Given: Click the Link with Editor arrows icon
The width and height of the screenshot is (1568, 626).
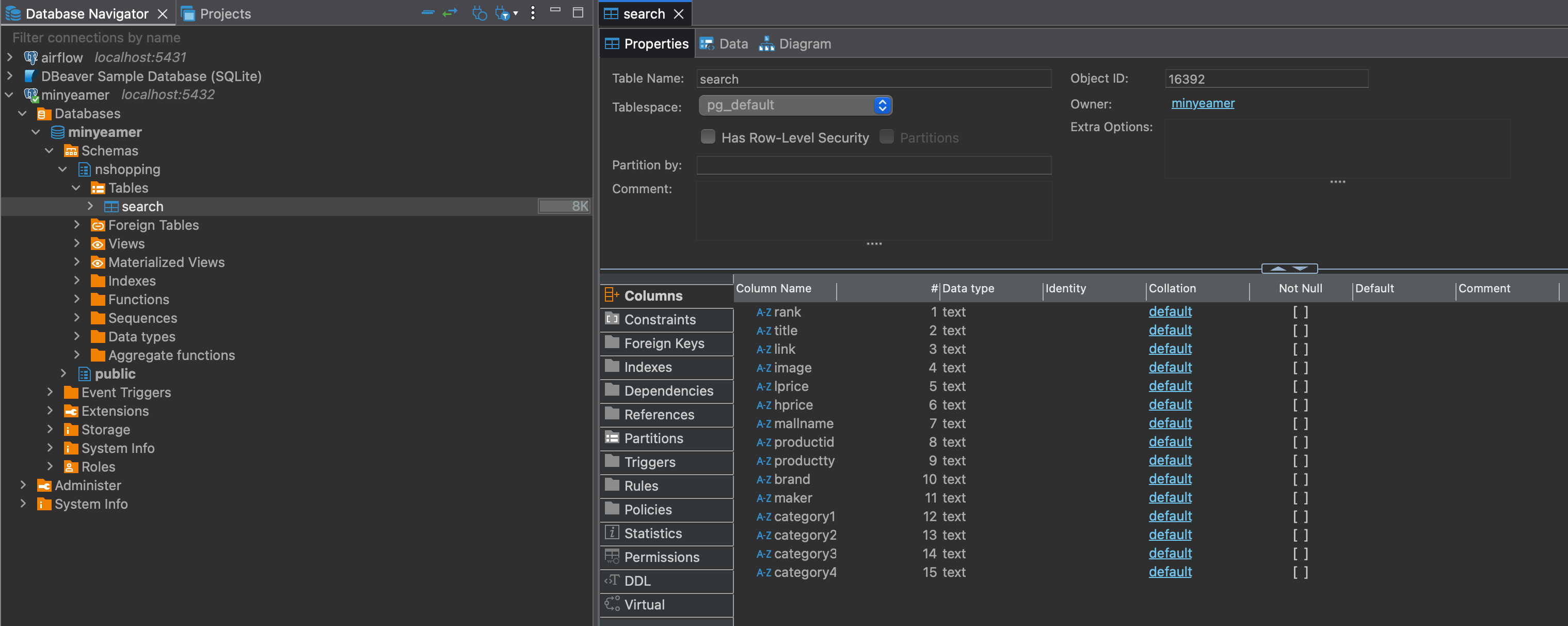Looking at the screenshot, I should pyautogui.click(x=450, y=13).
